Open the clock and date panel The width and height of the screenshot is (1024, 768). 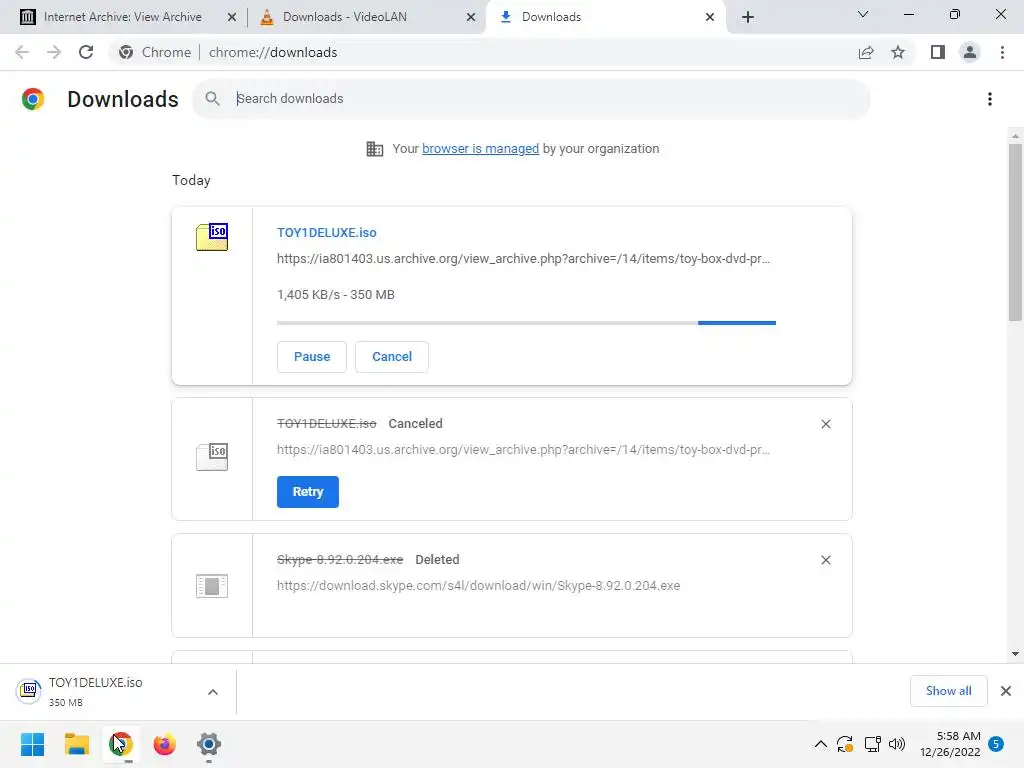click(950, 744)
